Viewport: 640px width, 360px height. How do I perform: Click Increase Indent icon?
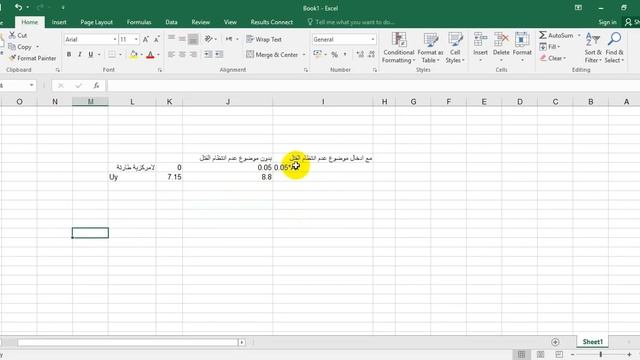[219, 54]
